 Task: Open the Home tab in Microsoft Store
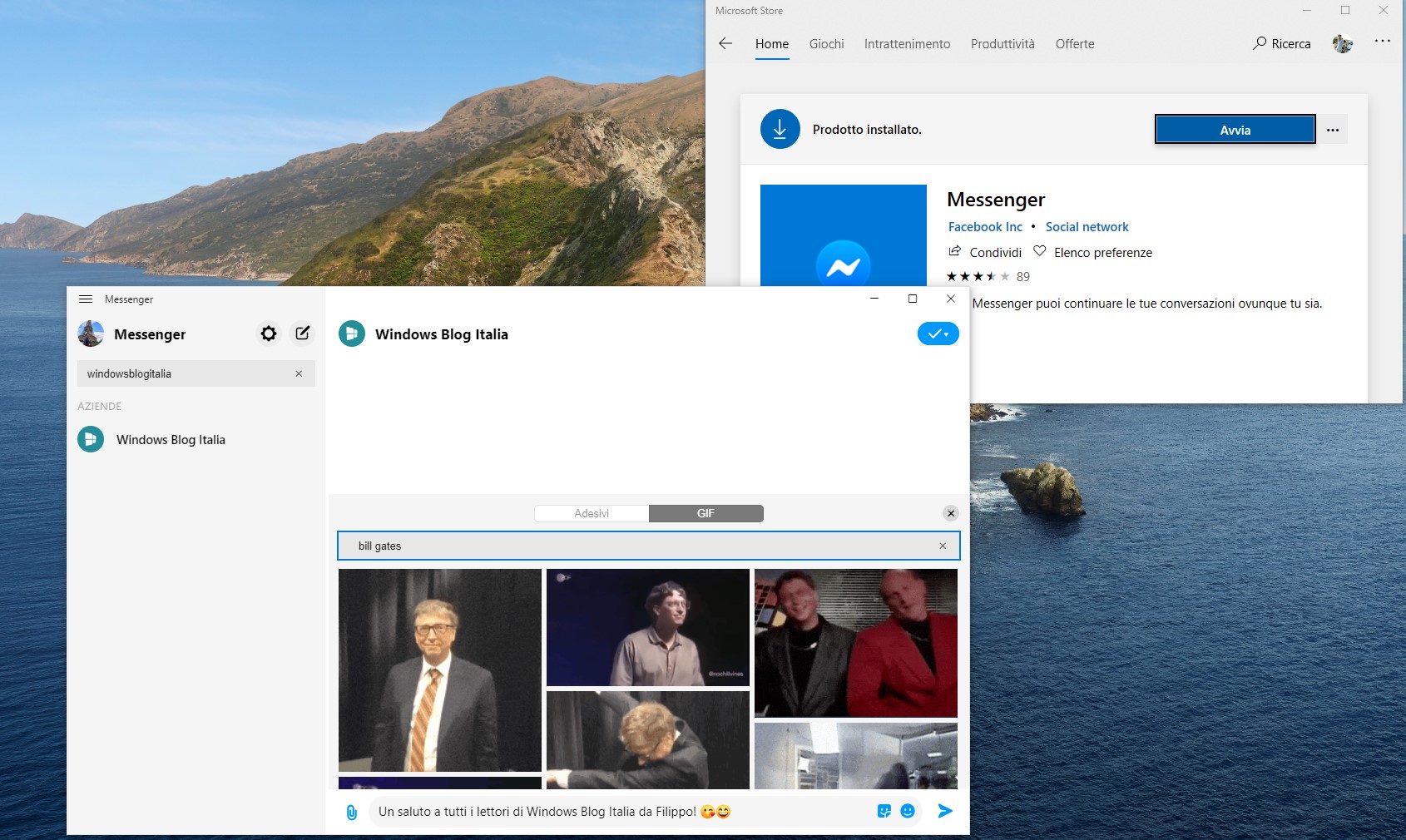[x=772, y=44]
